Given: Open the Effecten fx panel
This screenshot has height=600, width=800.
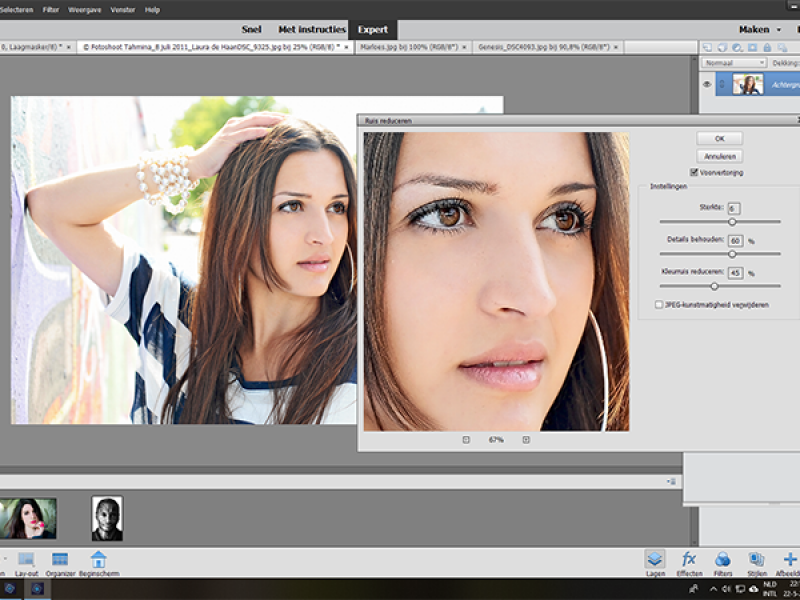Looking at the screenshot, I should tap(689, 560).
